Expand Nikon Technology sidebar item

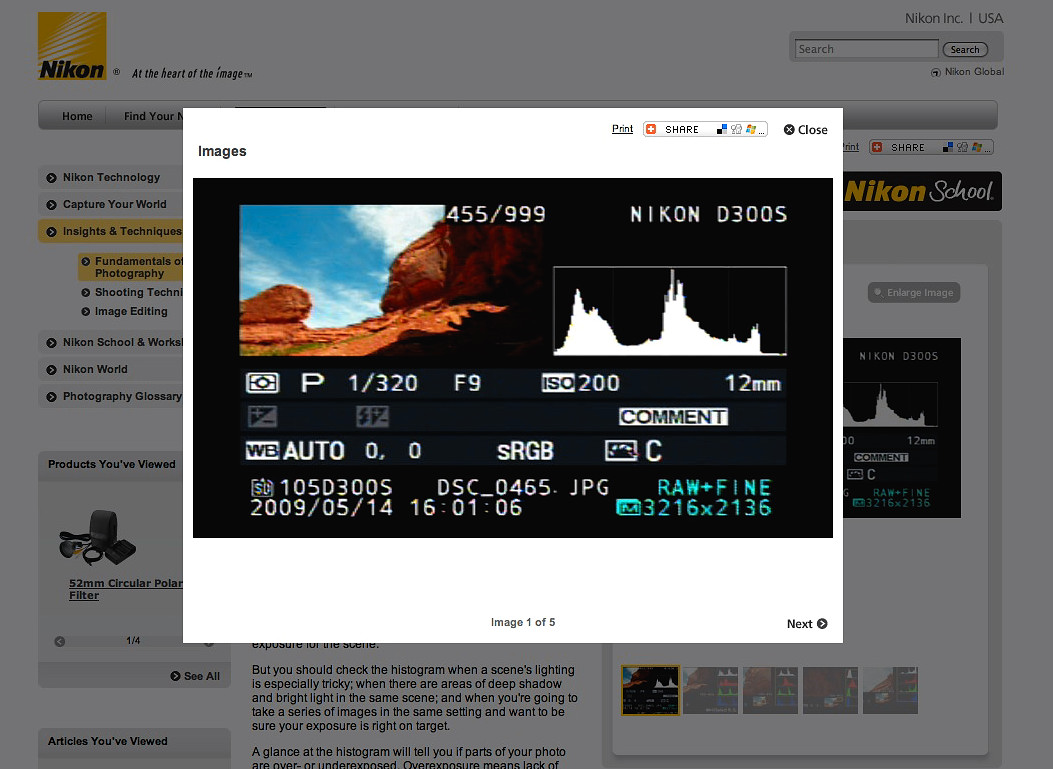coord(111,177)
